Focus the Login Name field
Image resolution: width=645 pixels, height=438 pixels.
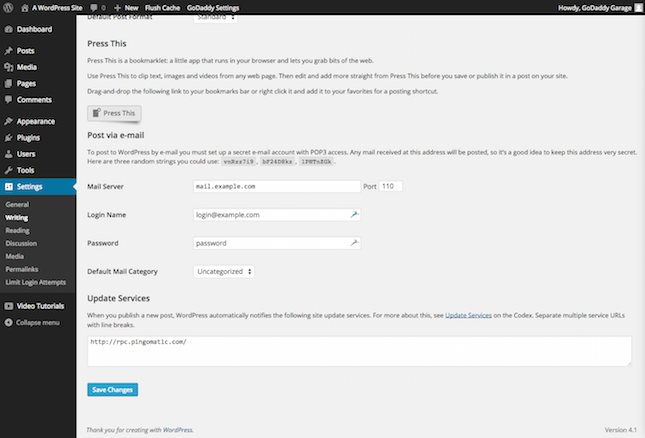(x=277, y=215)
